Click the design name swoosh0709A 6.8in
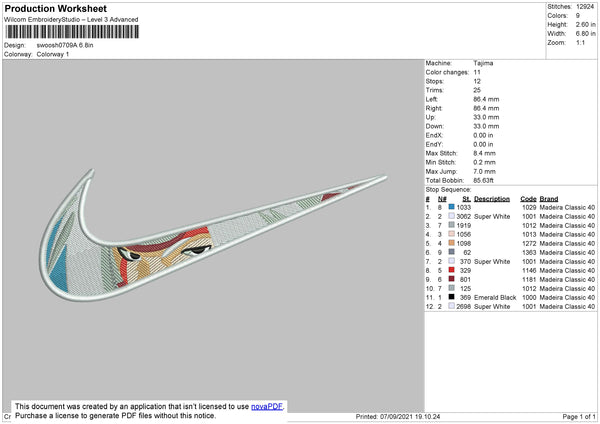The height and width of the screenshot is (424, 600). coord(65,45)
